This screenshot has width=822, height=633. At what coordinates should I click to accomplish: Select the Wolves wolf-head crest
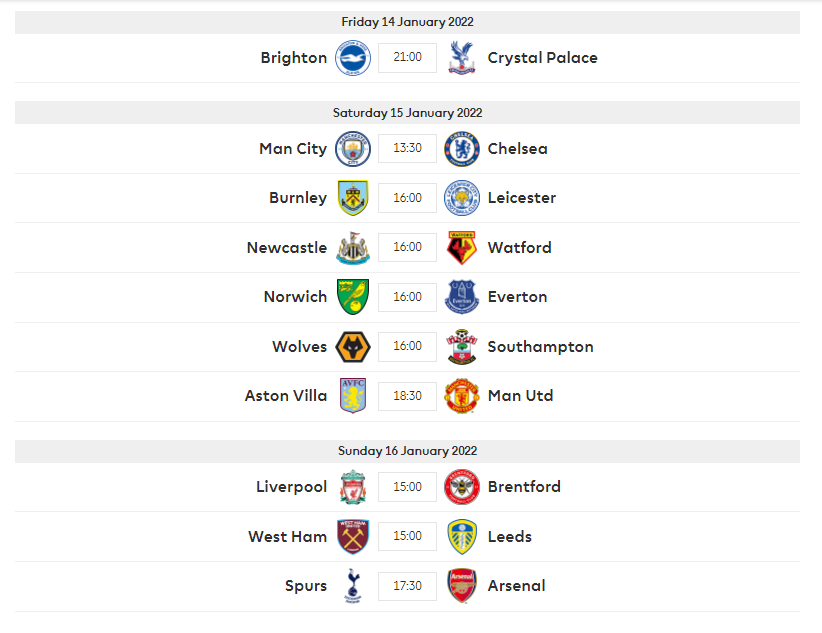pos(353,347)
